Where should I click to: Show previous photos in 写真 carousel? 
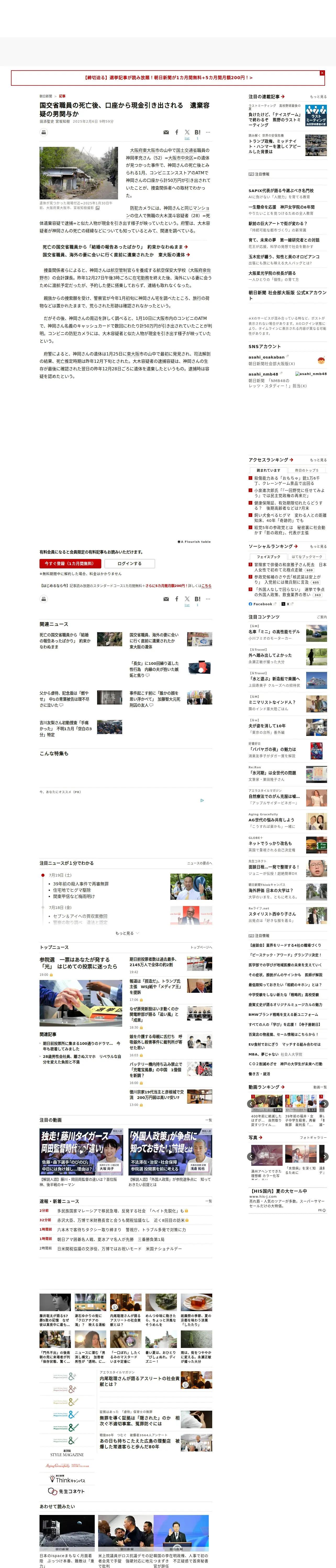(x=251, y=1156)
